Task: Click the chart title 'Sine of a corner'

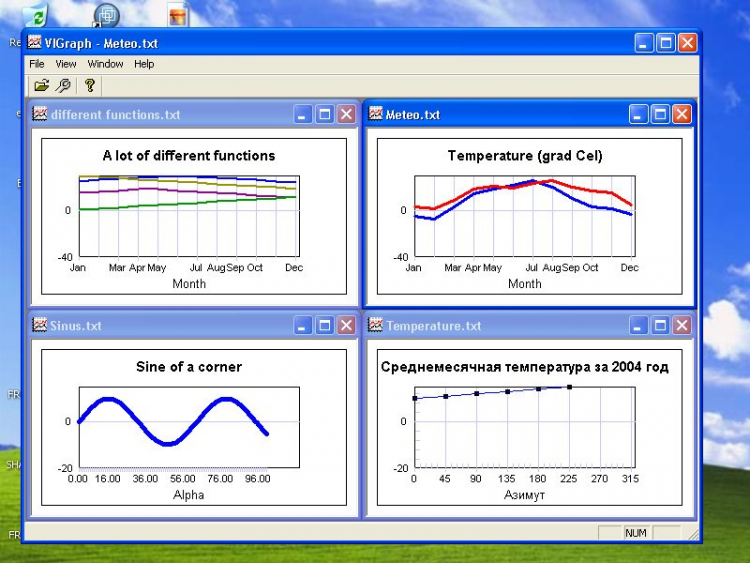Action: point(189,367)
